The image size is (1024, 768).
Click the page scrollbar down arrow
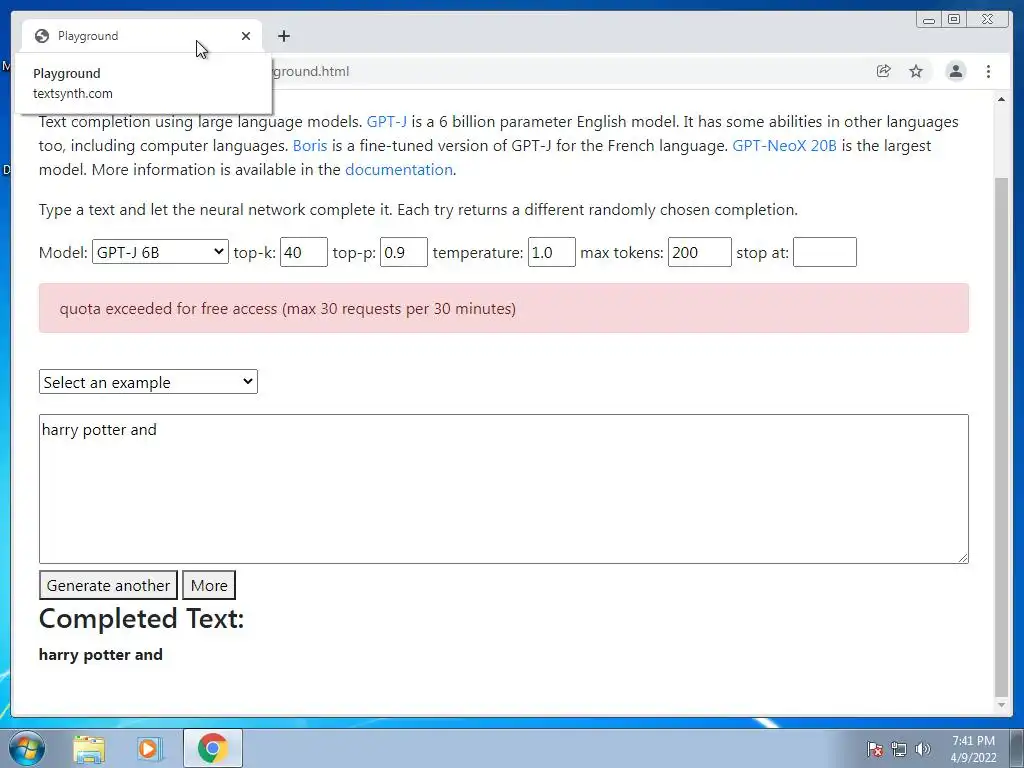[x=1001, y=705]
